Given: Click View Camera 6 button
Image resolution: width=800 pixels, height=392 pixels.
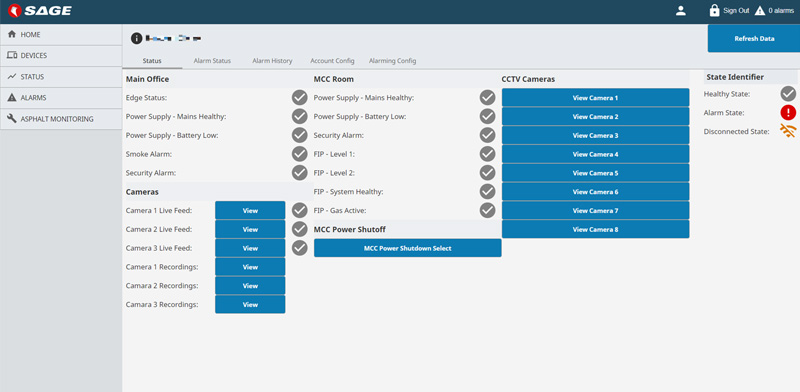Looking at the screenshot, I should pos(595,192).
